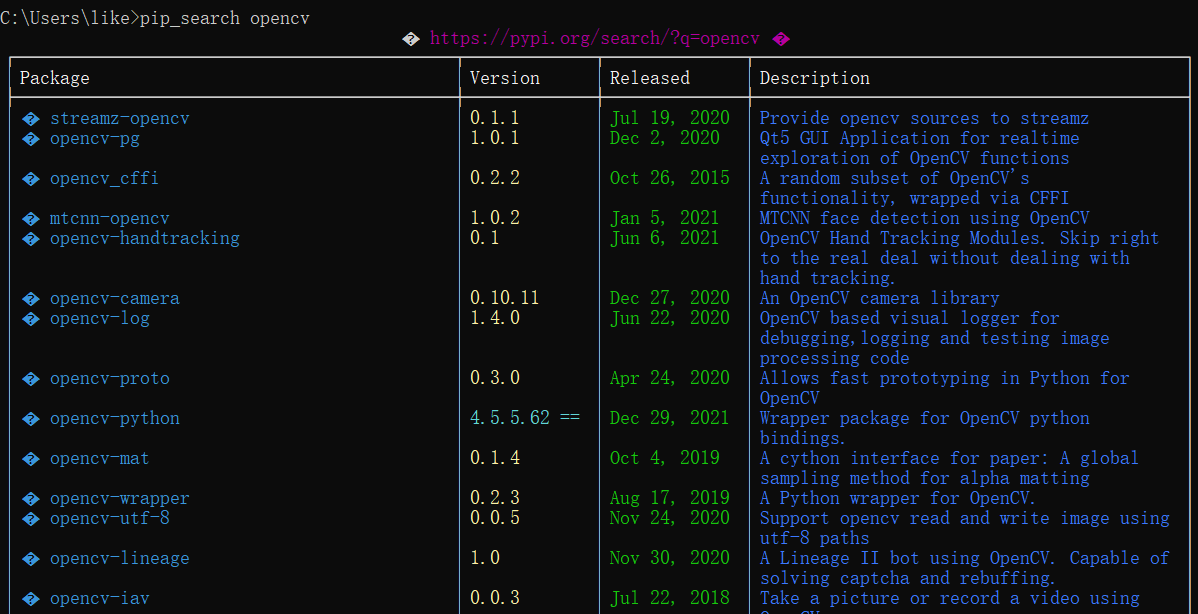The width and height of the screenshot is (1198, 614).
Task: Click the icon next to opencv-handtracking
Action: (31, 238)
